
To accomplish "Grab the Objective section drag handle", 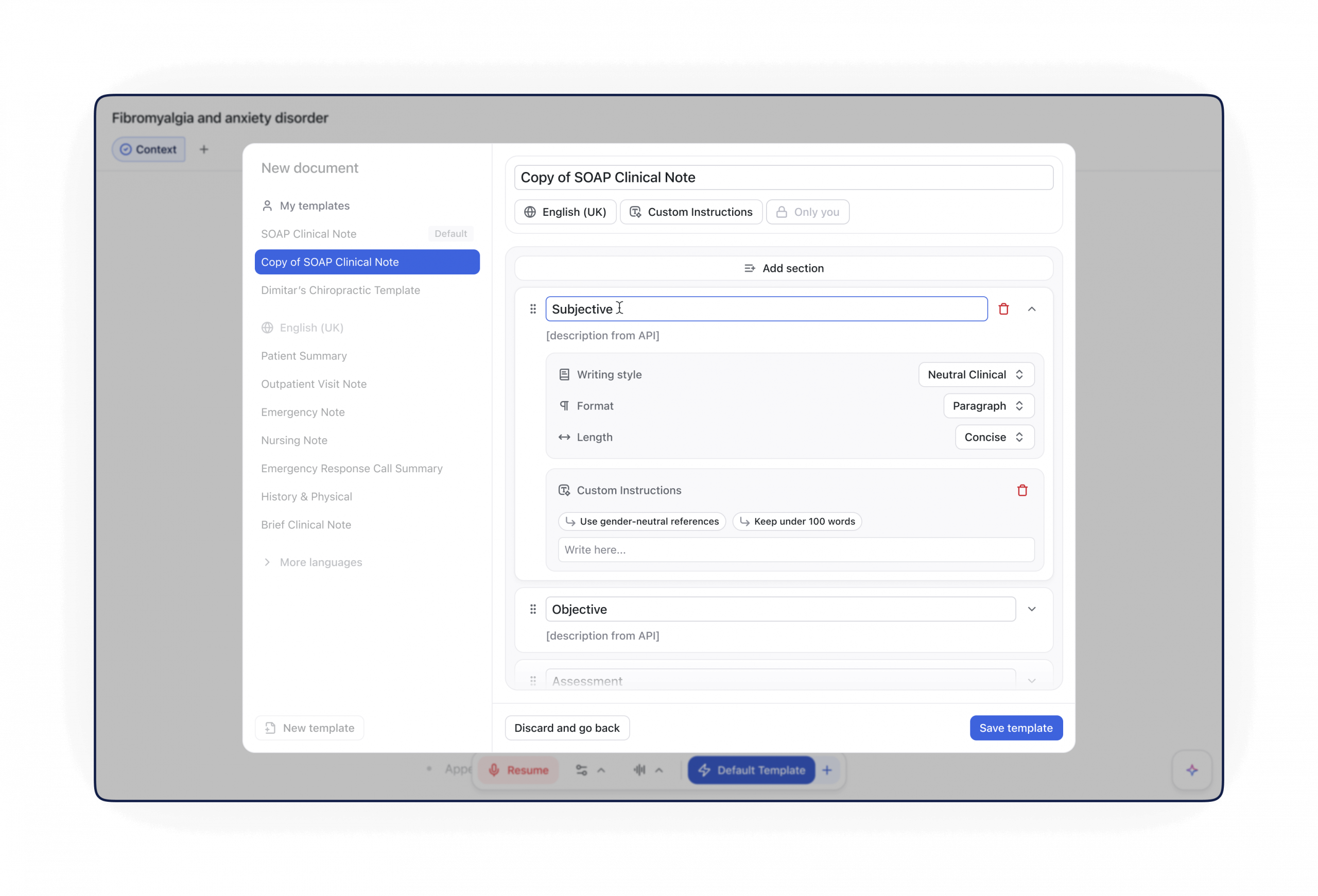I will (532, 609).
